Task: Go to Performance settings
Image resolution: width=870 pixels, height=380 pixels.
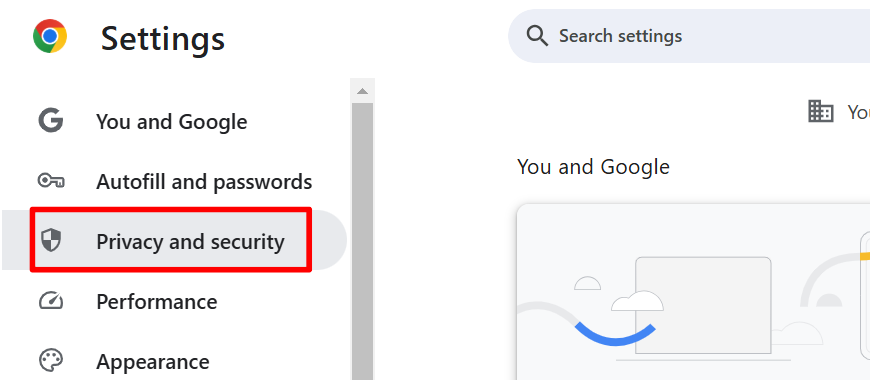Action: pos(157,301)
